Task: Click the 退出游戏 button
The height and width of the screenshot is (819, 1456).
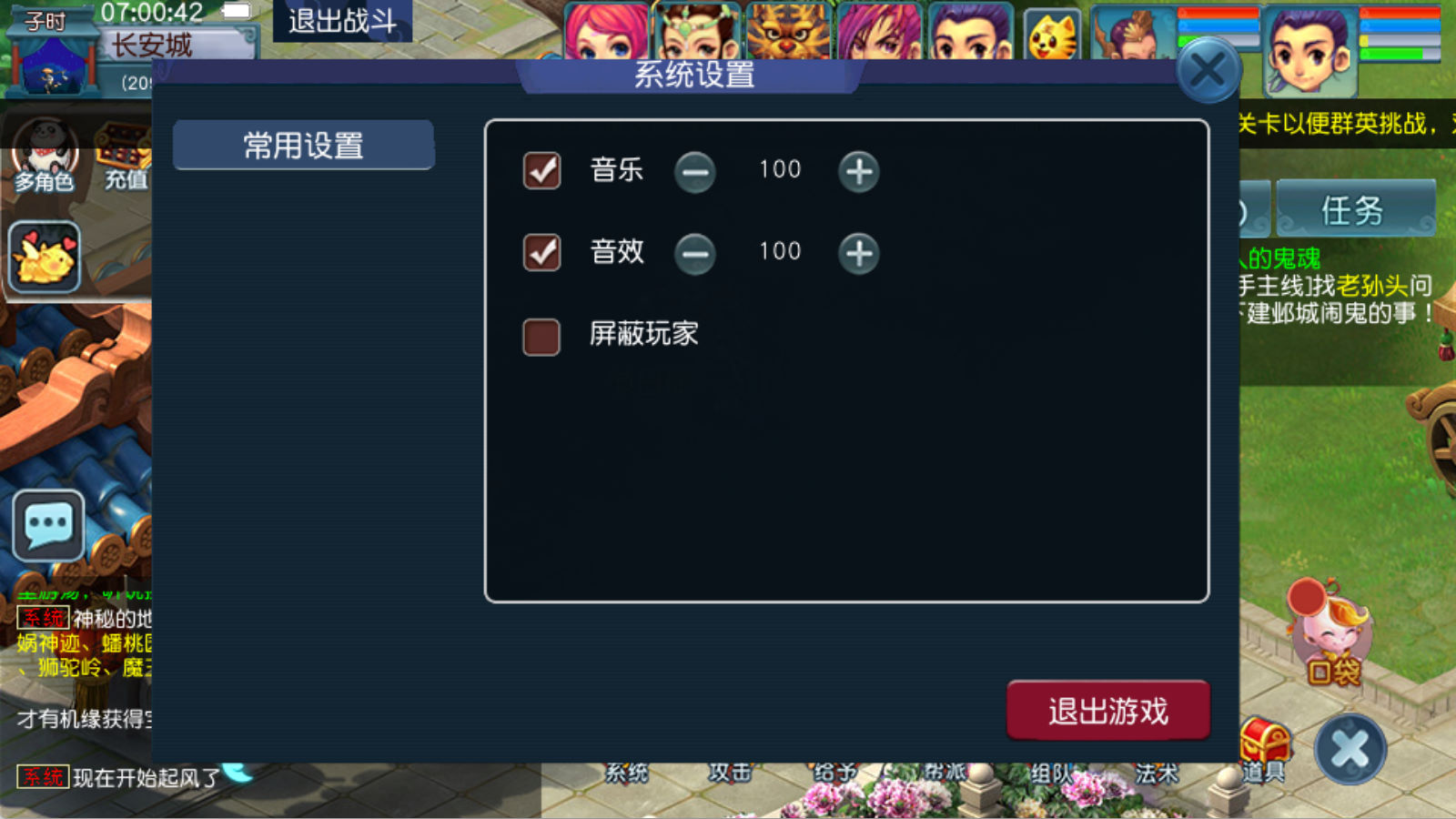Action: pos(1108,711)
